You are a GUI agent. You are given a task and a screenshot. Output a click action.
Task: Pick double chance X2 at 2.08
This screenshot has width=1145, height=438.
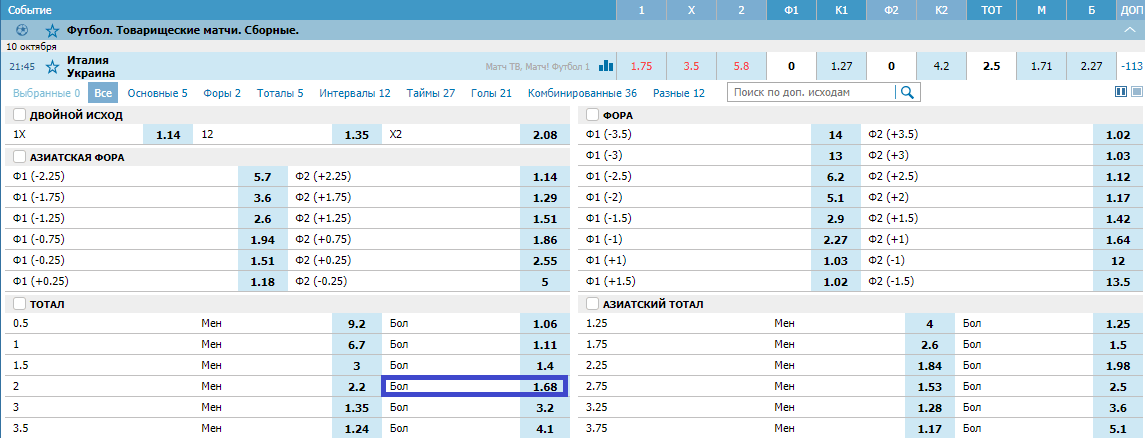545,135
